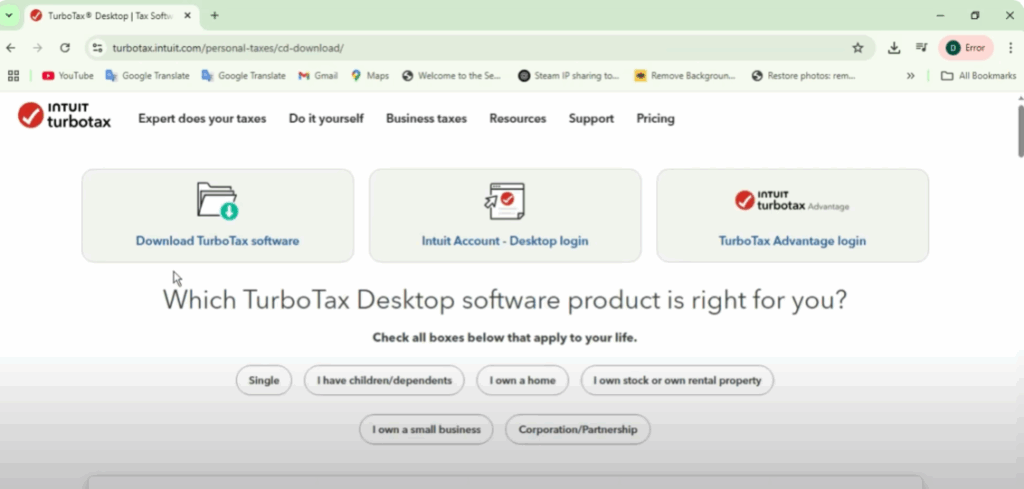1024x489 pixels.
Task: Open the 'Business taxes' menu
Action: (x=426, y=118)
